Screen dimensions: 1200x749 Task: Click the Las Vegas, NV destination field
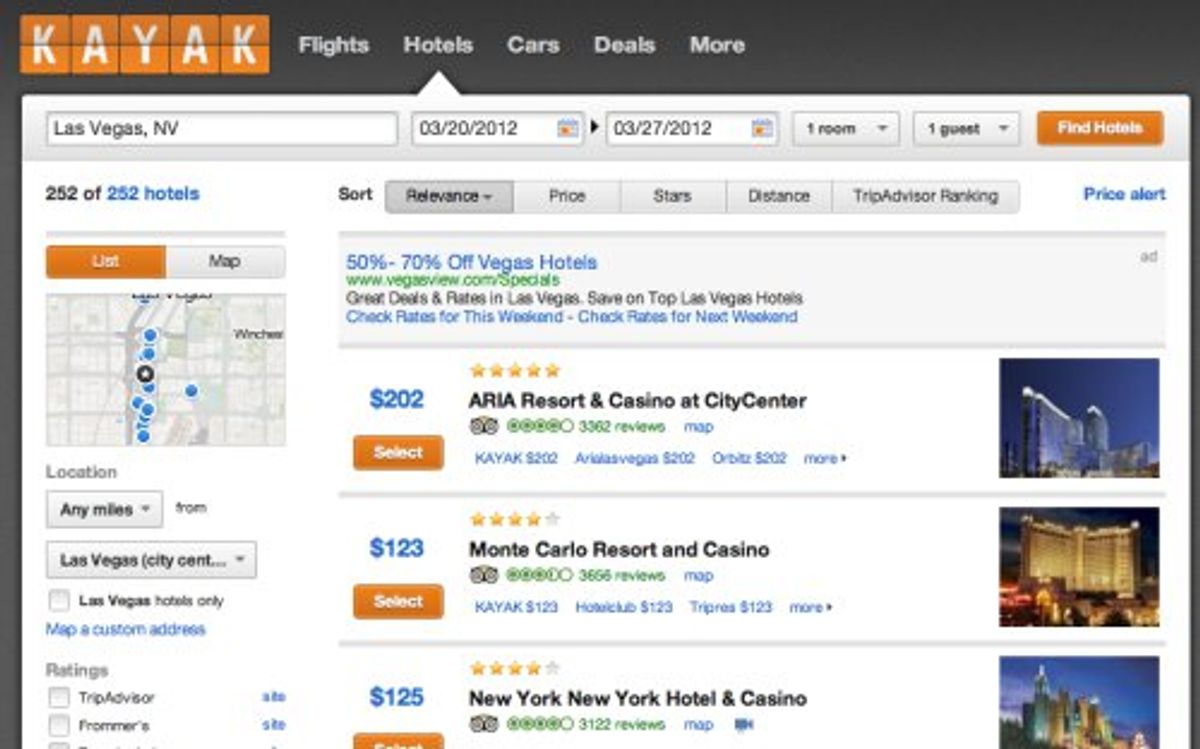218,128
